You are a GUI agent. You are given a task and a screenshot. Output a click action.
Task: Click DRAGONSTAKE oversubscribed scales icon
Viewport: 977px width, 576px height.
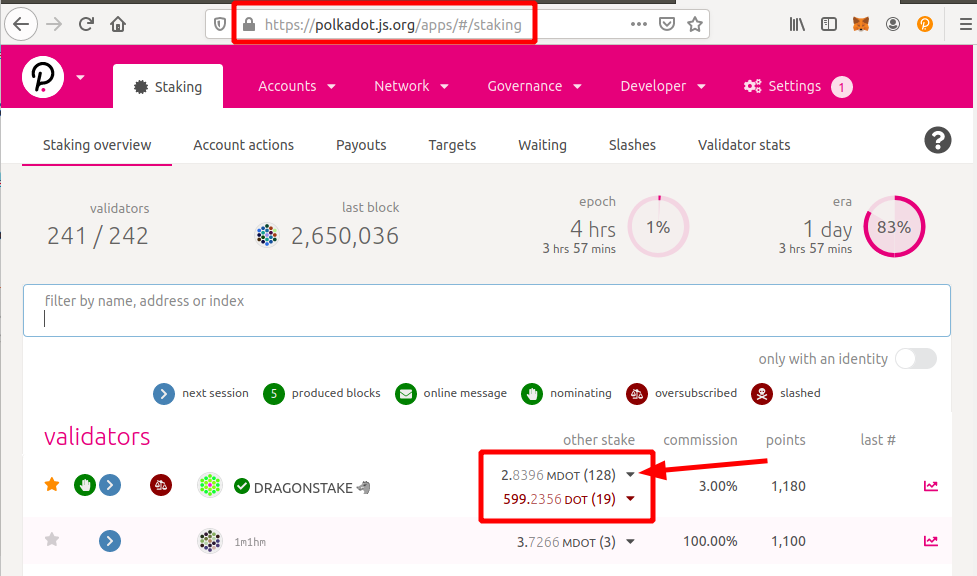(161, 484)
